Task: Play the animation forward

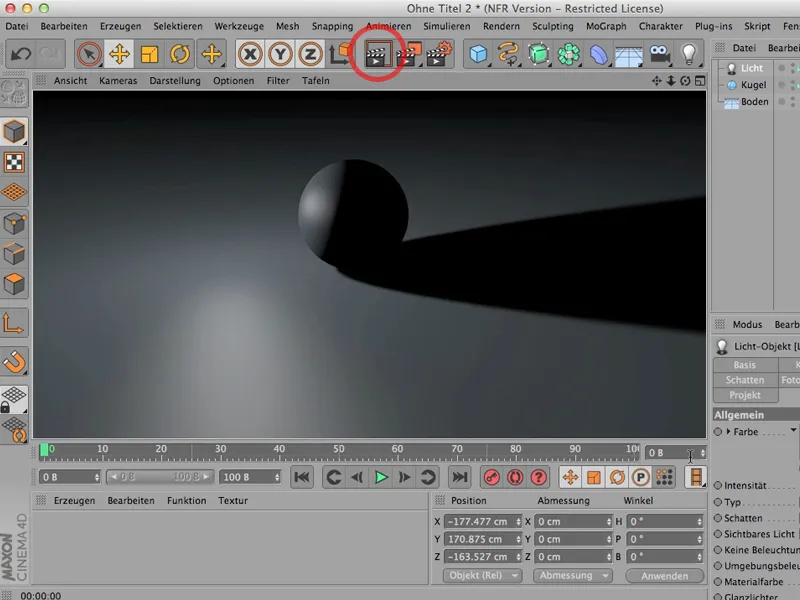Action: click(x=381, y=477)
